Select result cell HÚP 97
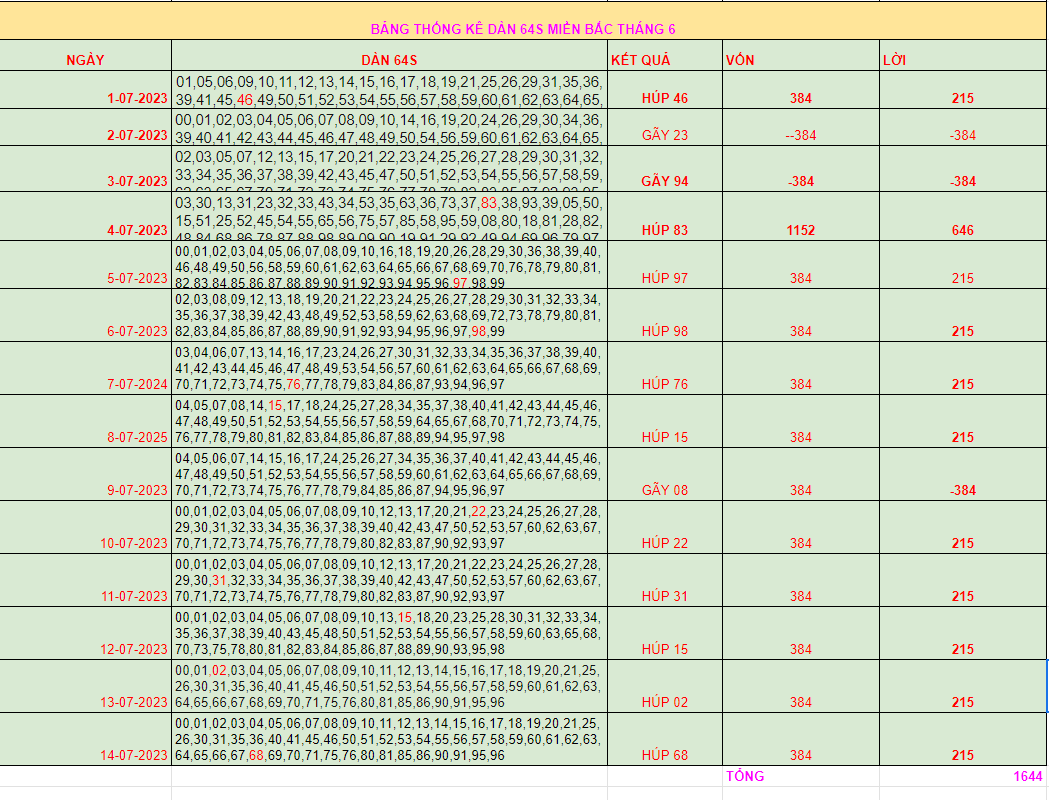This screenshot has width=1049, height=800. [665, 265]
